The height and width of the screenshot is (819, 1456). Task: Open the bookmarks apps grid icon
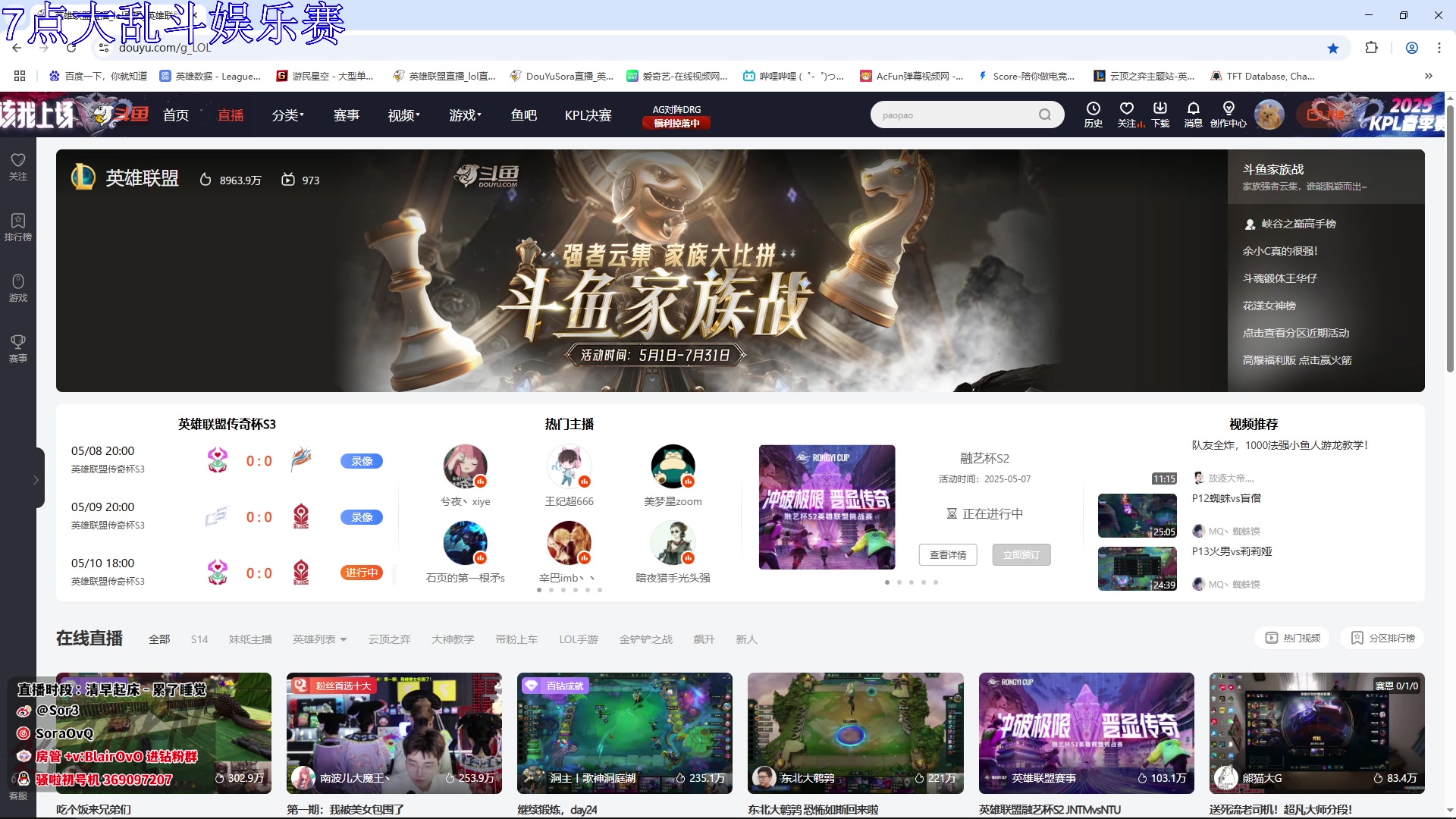tap(20, 76)
